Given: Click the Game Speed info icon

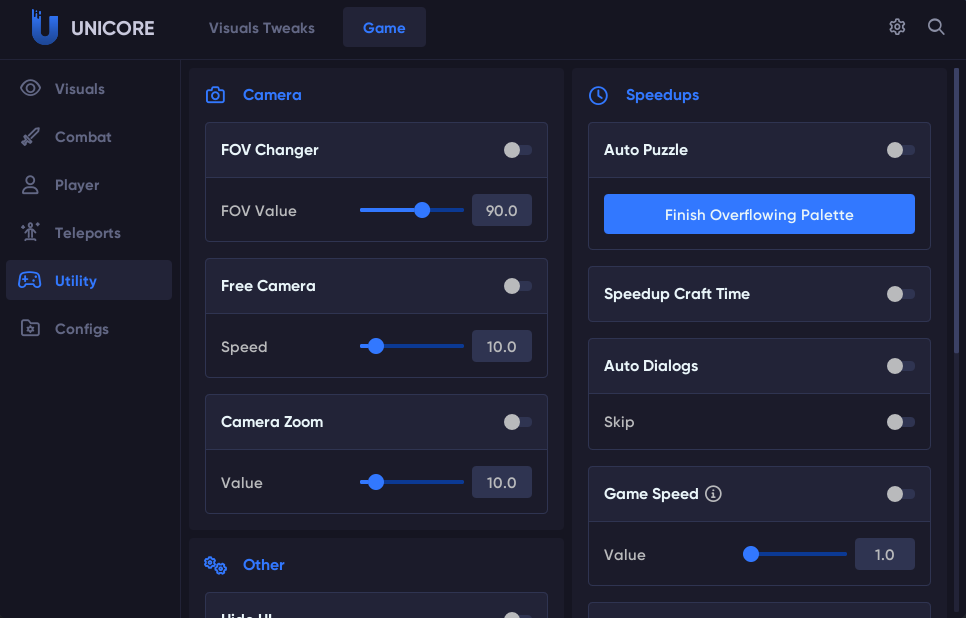Looking at the screenshot, I should click(x=713, y=494).
